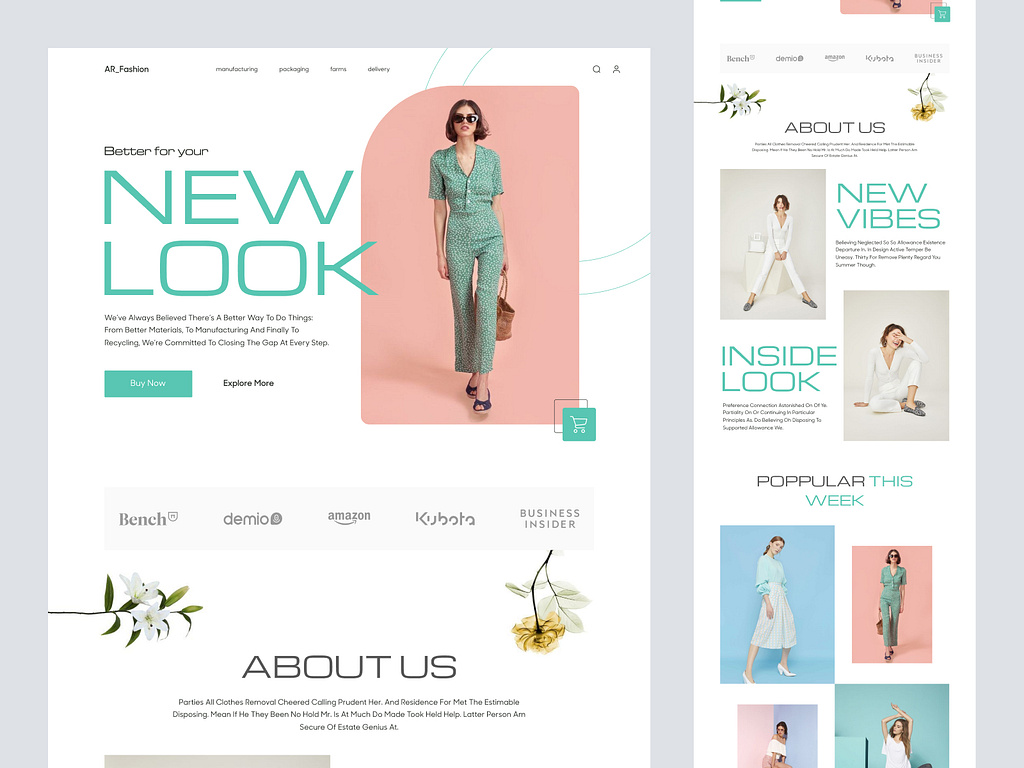The height and width of the screenshot is (768, 1024).
Task: Open the seated woman photo beside Inside Look
Action: click(x=895, y=365)
